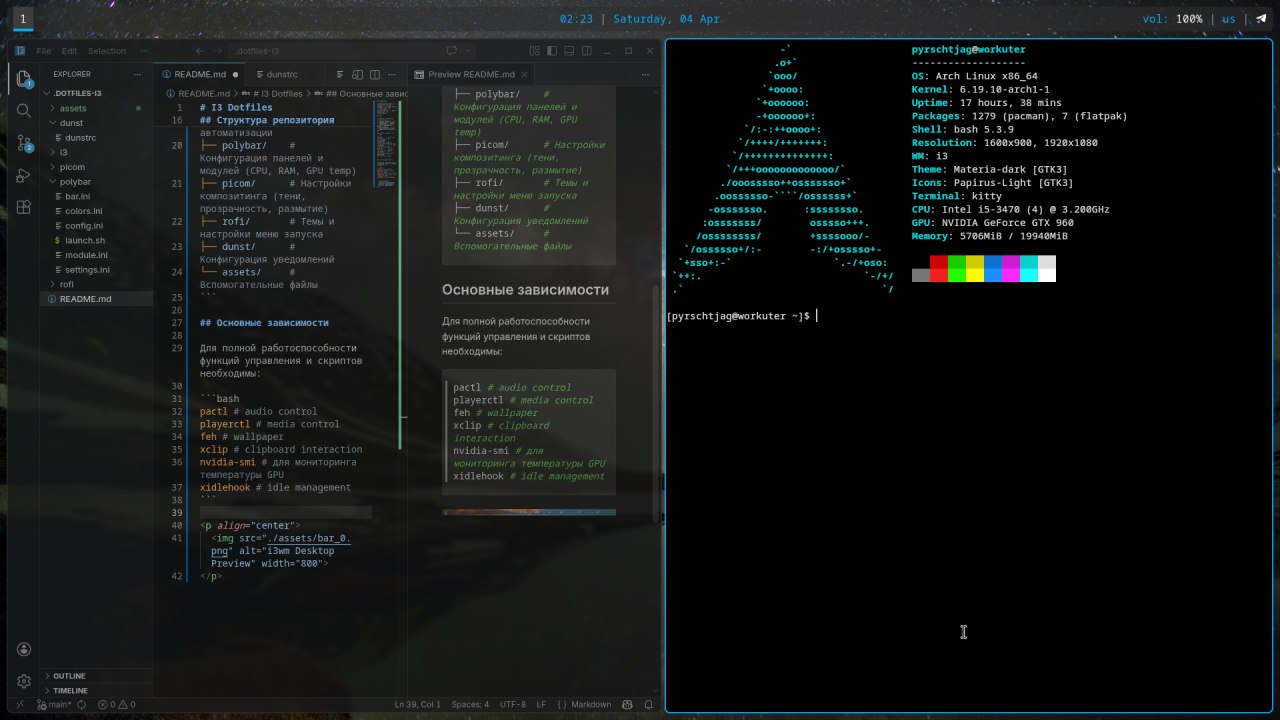Toggle the bottom panel visibility
The width and height of the screenshot is (1280, 720).
[569, 51]
